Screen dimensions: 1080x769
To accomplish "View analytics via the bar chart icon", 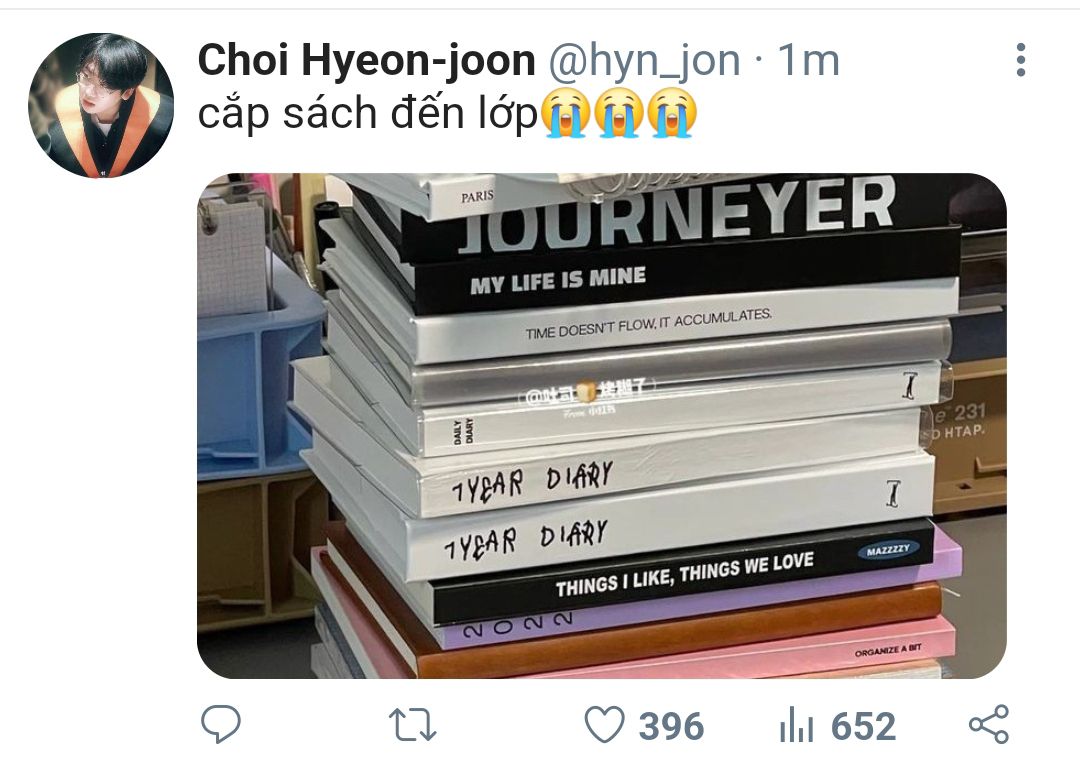I will point(797,726).
